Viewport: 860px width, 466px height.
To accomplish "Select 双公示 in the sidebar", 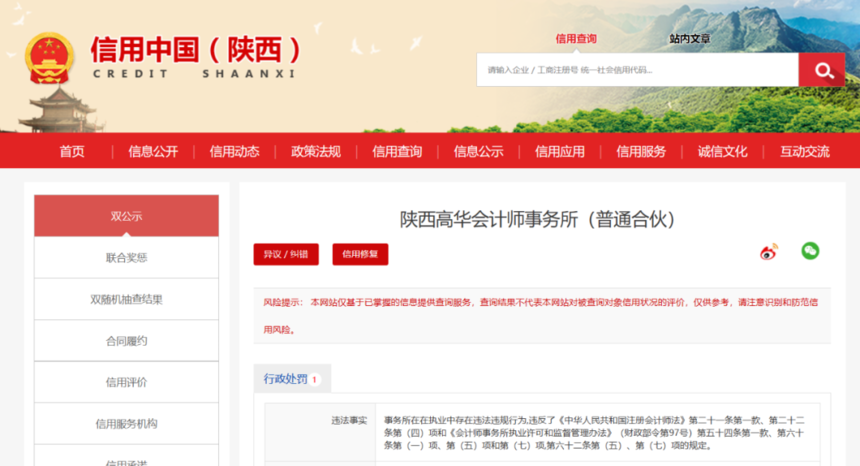I will click(126, 216).
